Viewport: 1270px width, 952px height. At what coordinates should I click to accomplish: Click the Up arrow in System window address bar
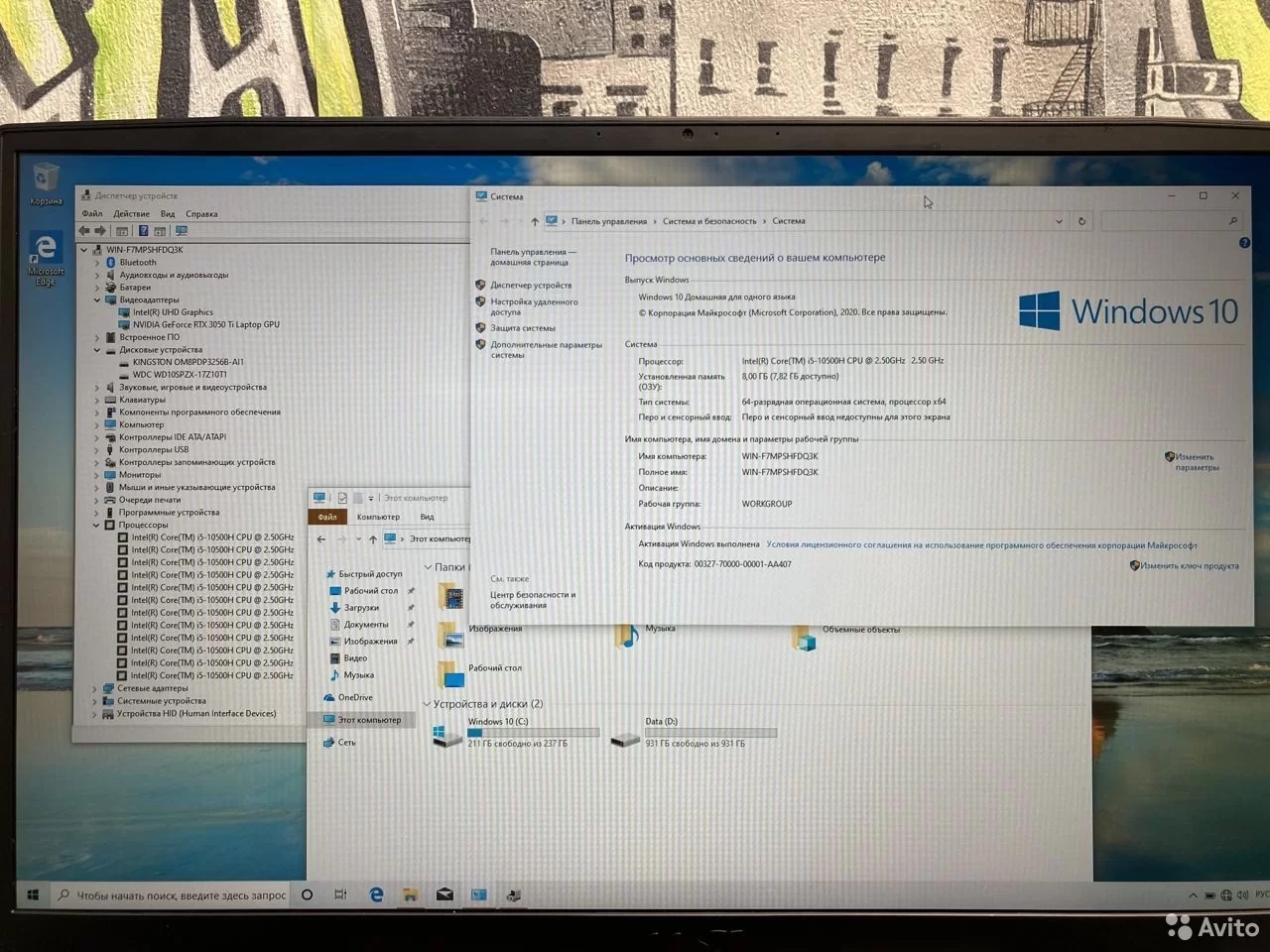click(534, 221)
